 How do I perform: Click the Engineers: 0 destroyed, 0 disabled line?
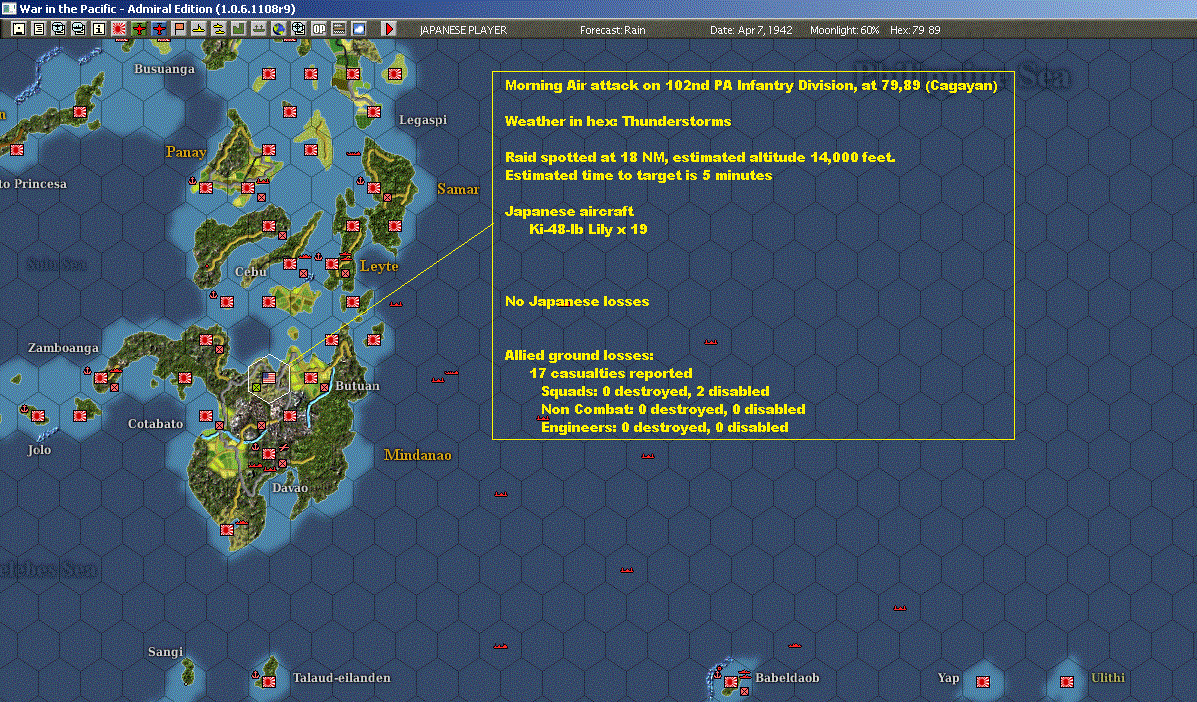[x=665, y=427]
